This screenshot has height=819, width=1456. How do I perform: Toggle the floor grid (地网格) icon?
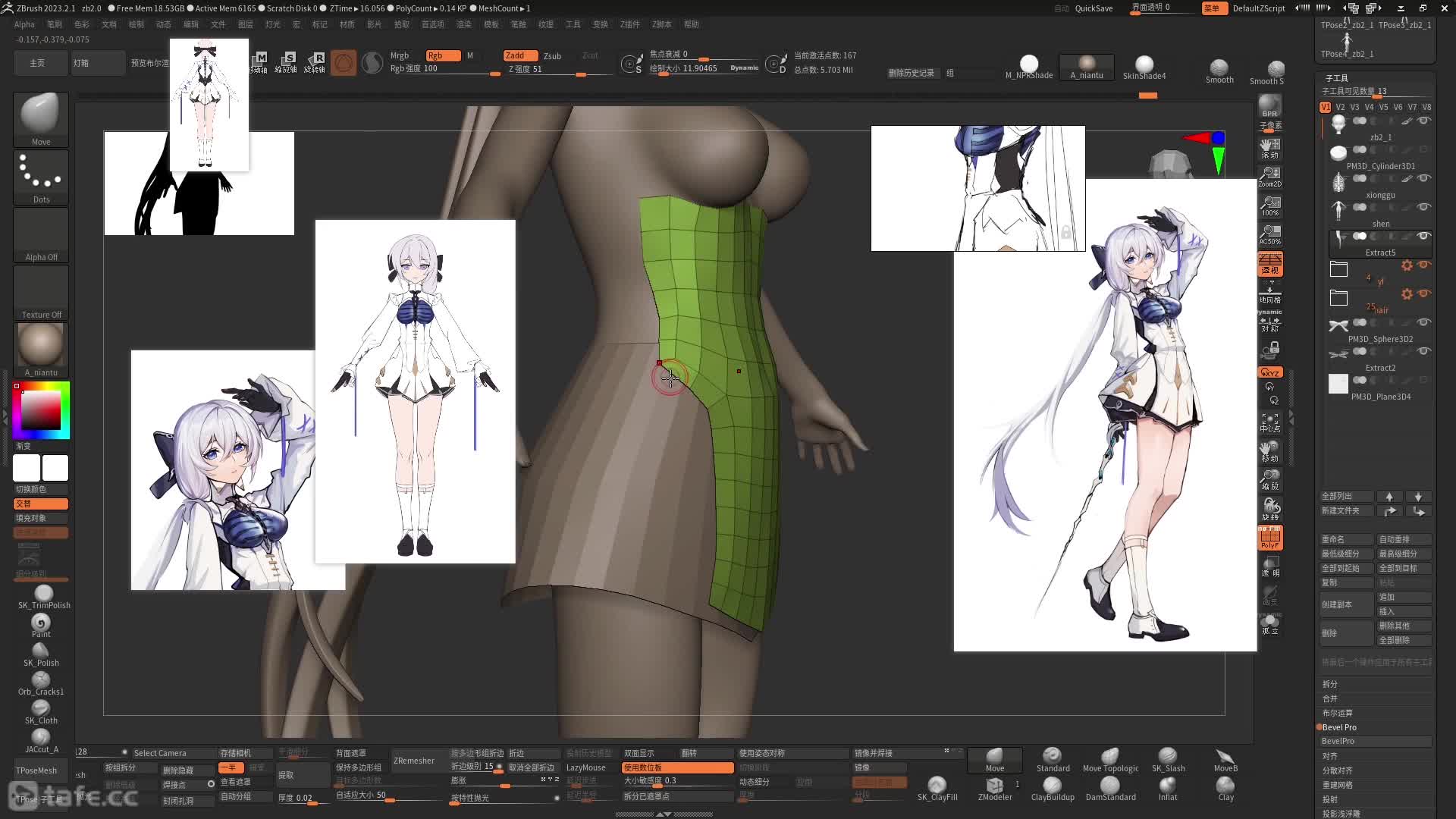coord(1270,293)
